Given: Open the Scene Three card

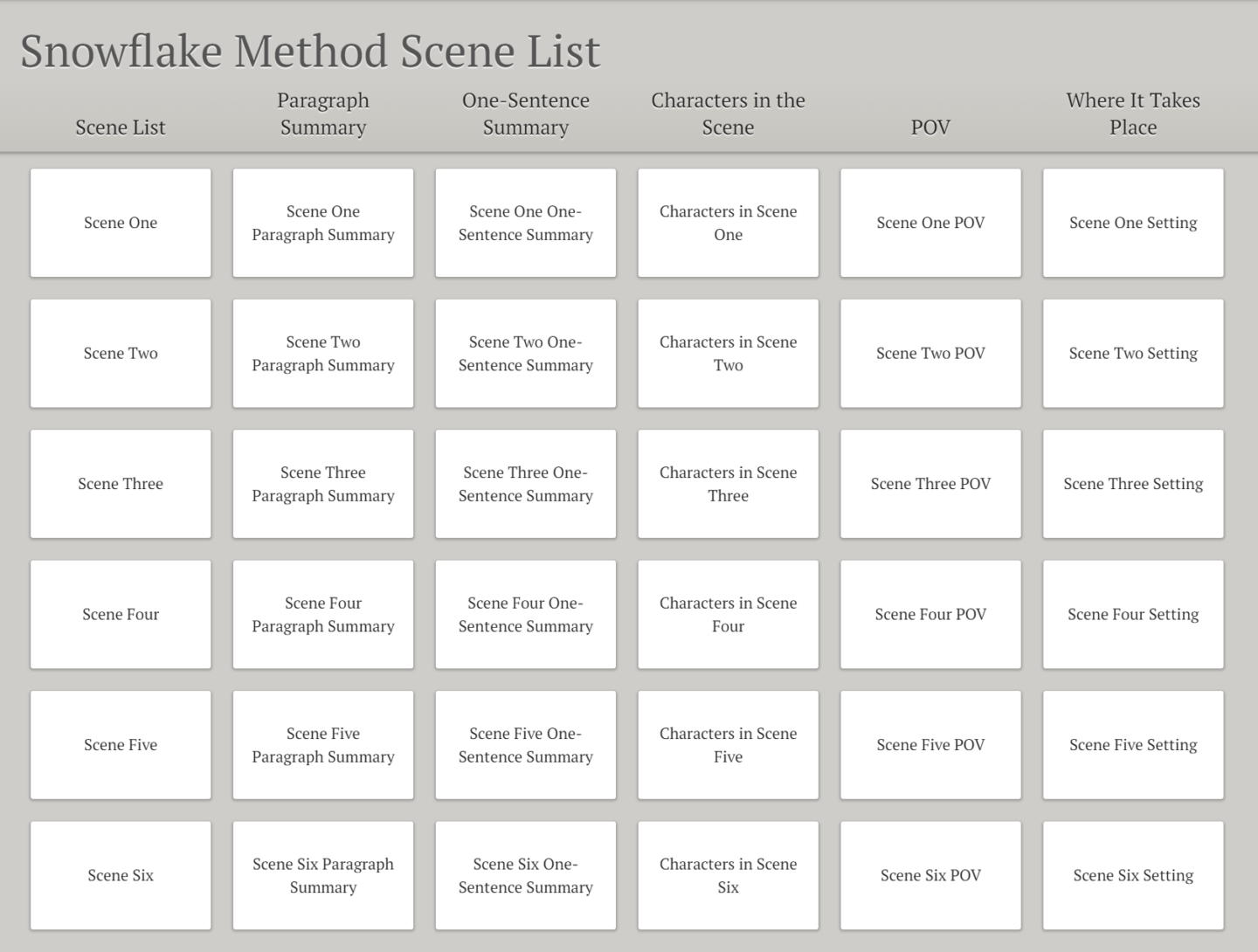Looking at the screenshot, I should [x=121, y=484].
